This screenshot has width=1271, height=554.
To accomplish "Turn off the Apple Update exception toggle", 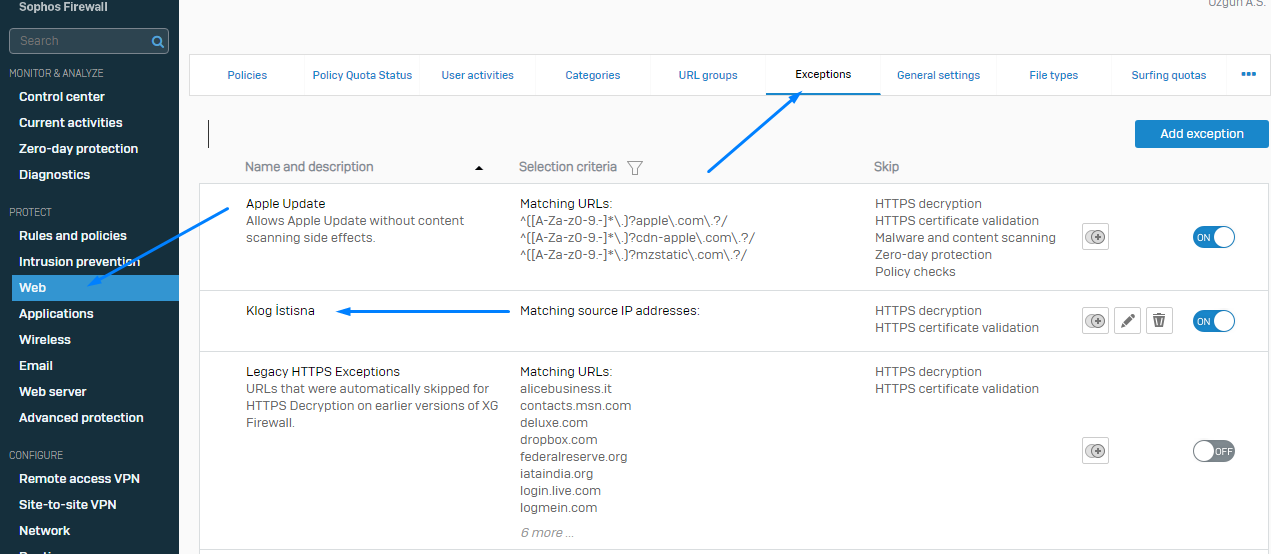I will coord(1214,237).
